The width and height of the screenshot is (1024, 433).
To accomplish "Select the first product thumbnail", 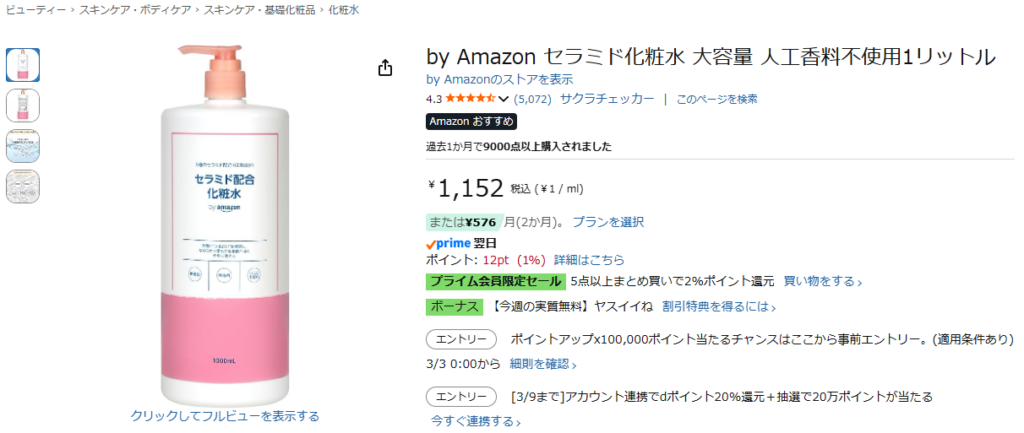I will (23, 64).
